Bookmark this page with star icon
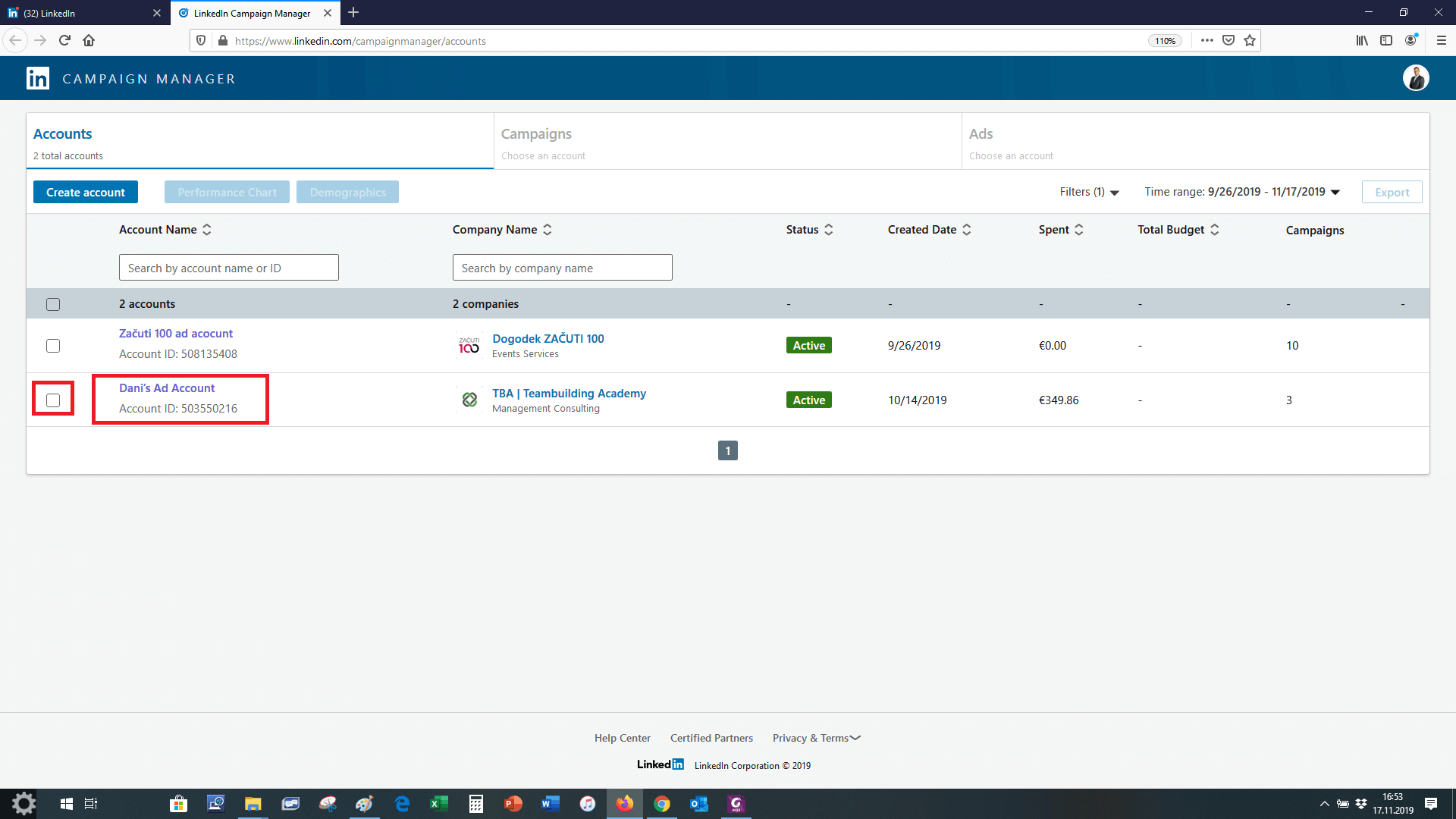1456x819 pixels. point(1250,41)
